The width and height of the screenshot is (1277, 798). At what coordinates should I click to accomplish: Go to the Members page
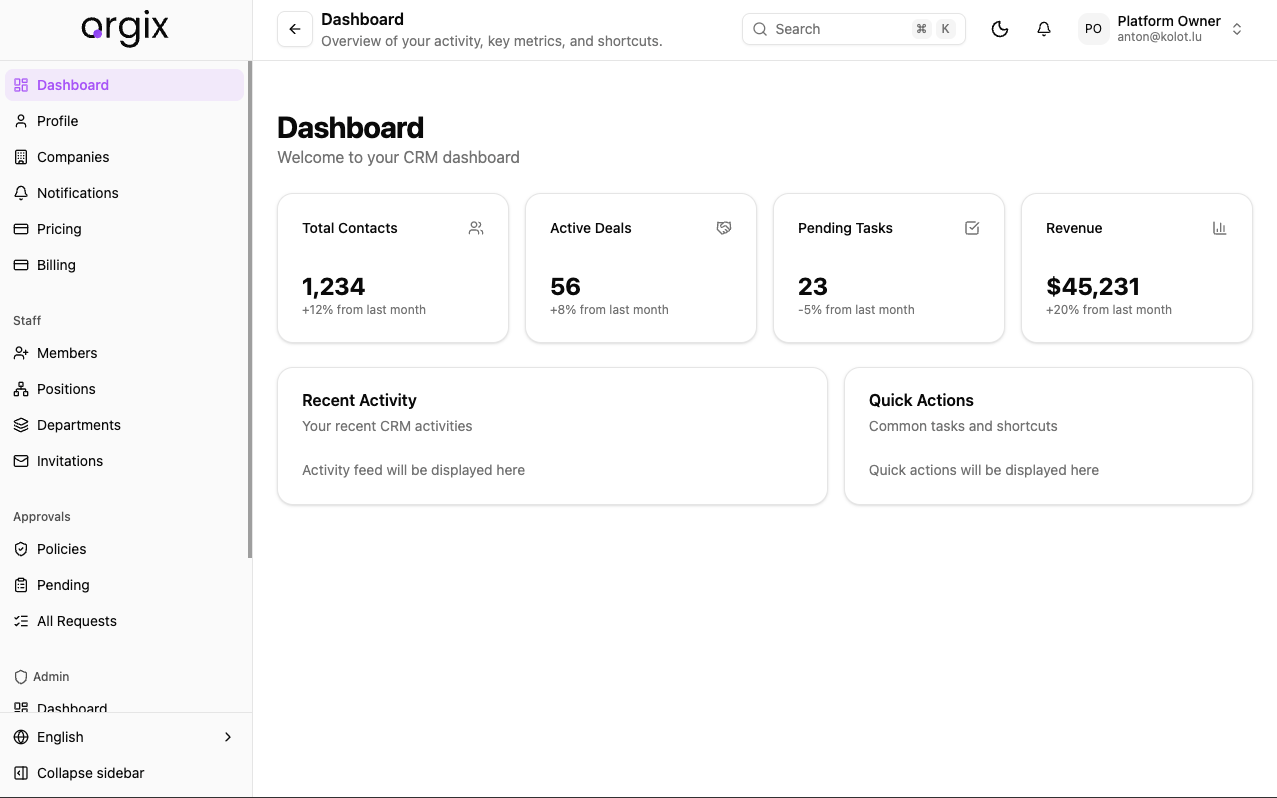click(x=67, y=353)
